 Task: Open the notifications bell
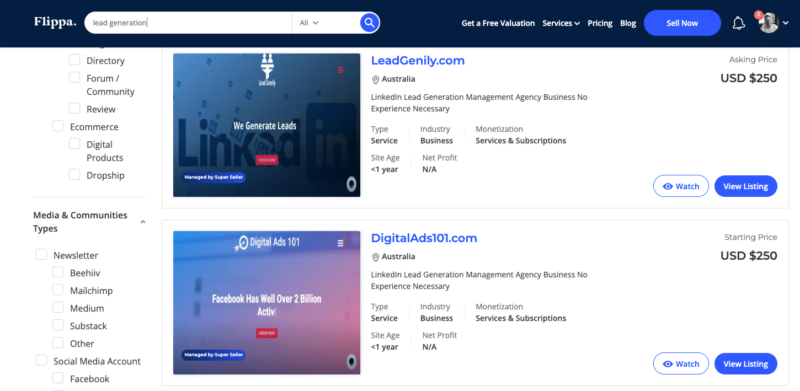[738, 23]
